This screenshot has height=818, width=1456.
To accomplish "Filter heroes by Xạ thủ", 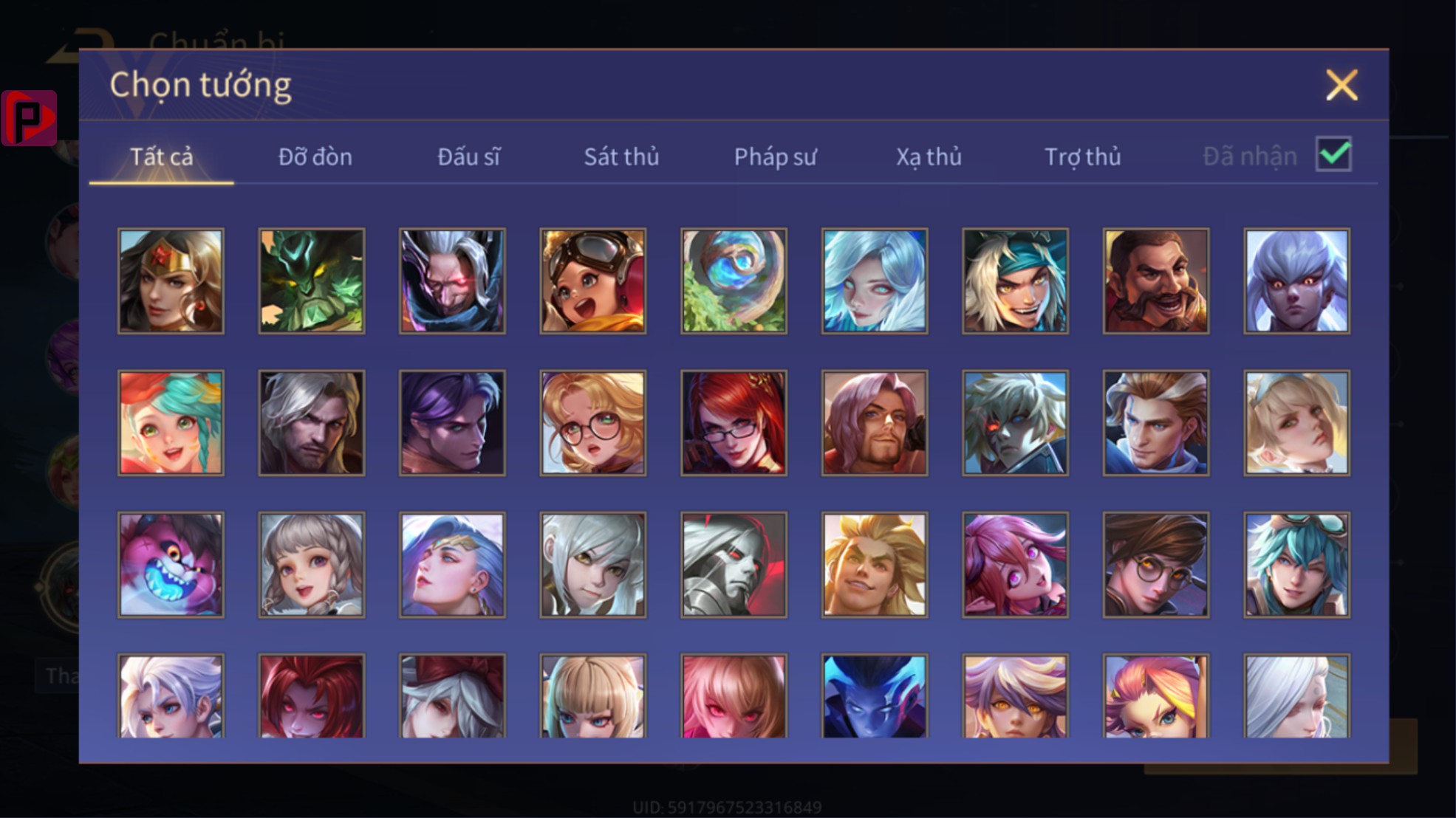I will pos(929,157).
